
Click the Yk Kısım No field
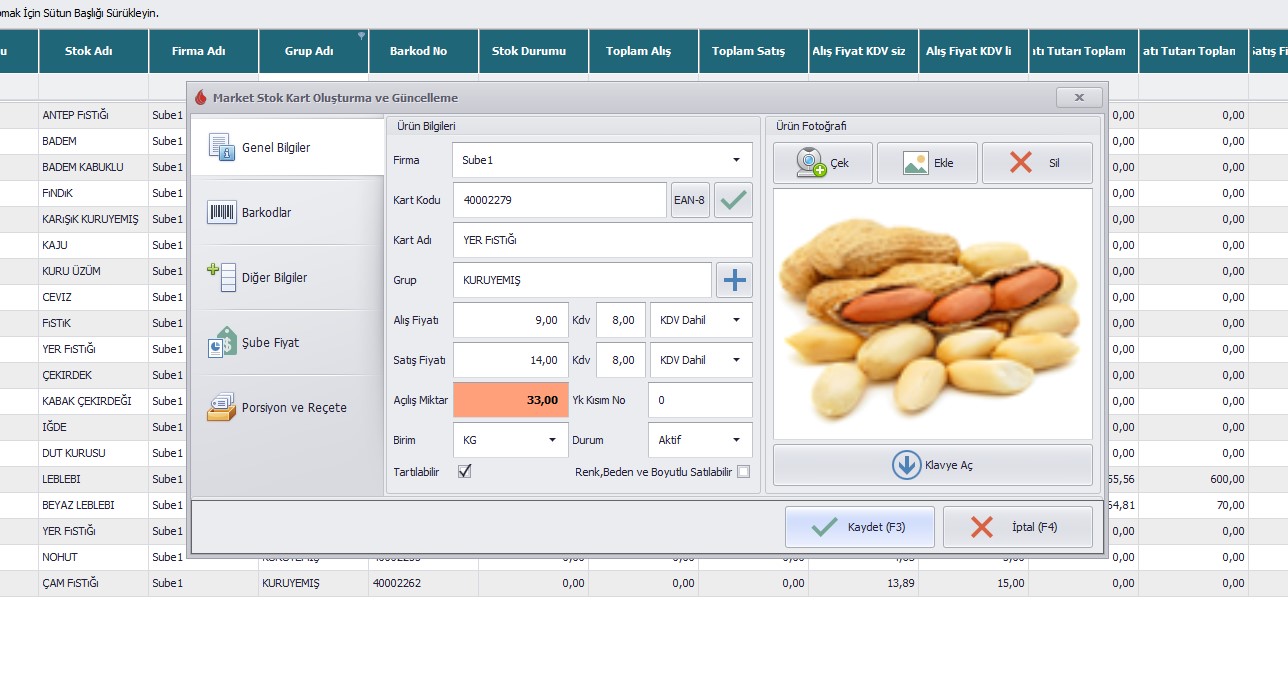click(x=700, y=400)
